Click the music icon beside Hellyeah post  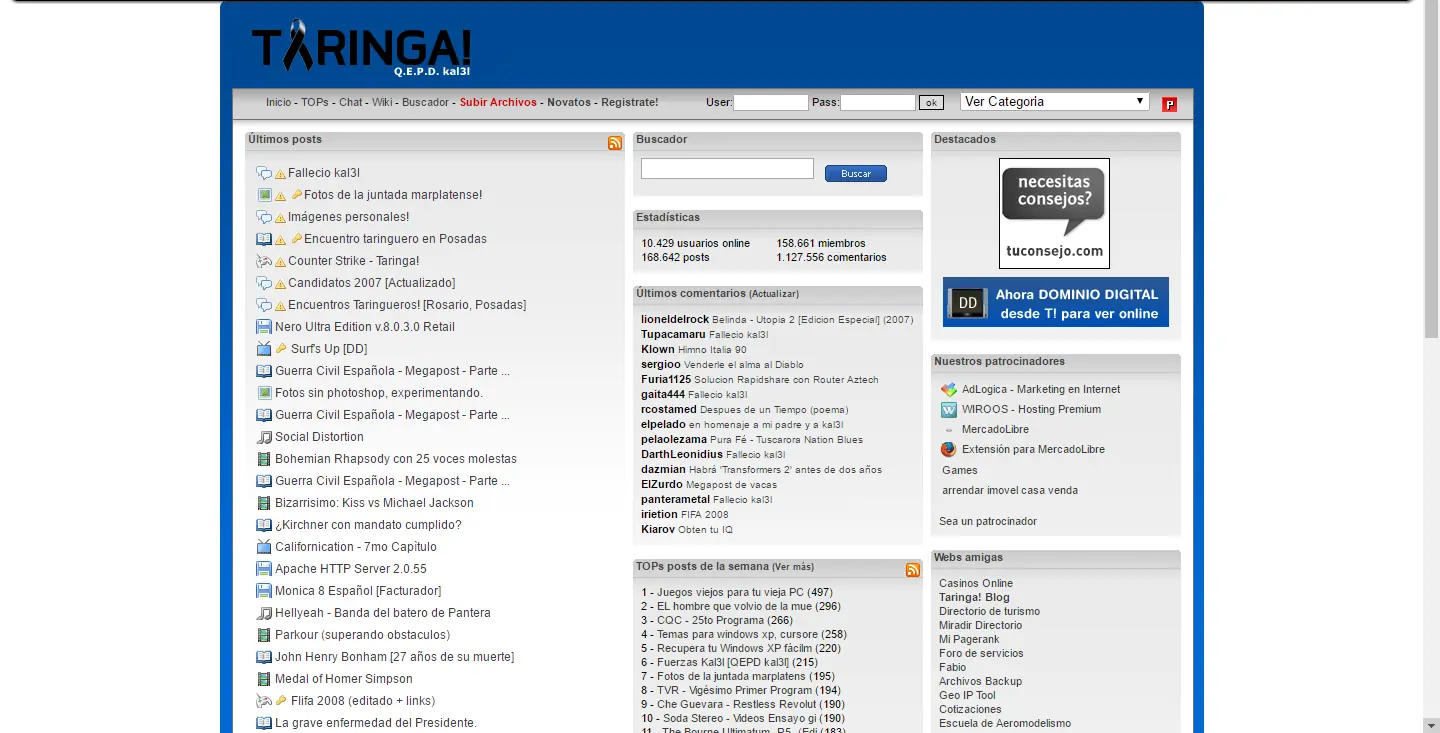pos(264,613)
